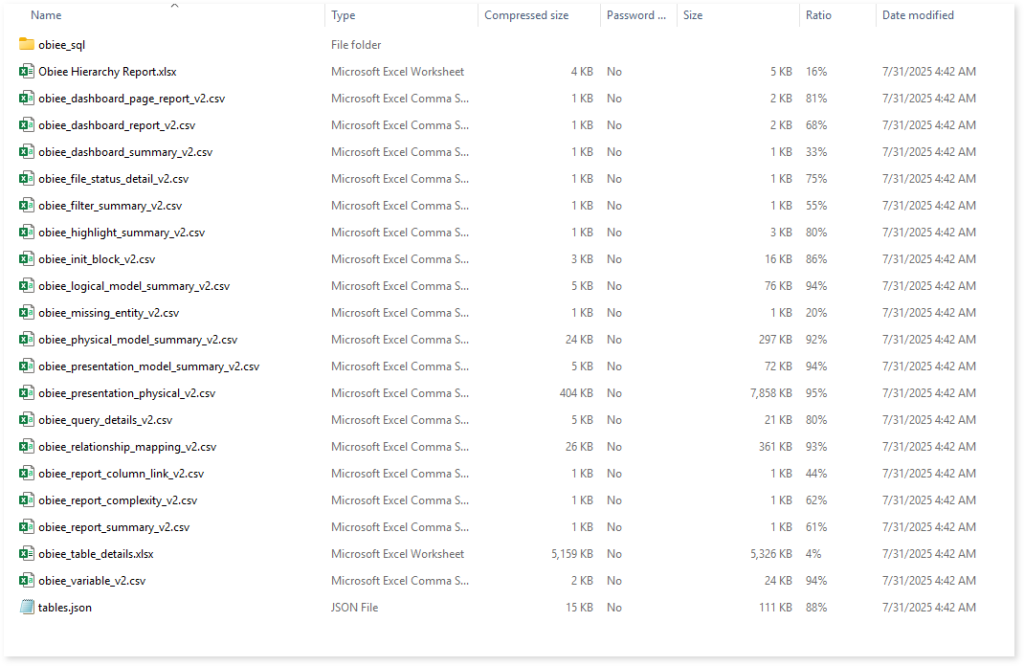The height and width of the screenshot is (666, 1024).
Task: Click the CSV icon beside obiee_variable_v2.csv
Action: [27, 580]
